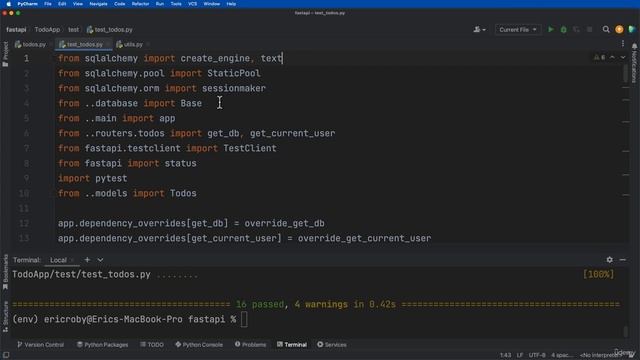Click the grey Stop square icon

click(x=589, y=29)
